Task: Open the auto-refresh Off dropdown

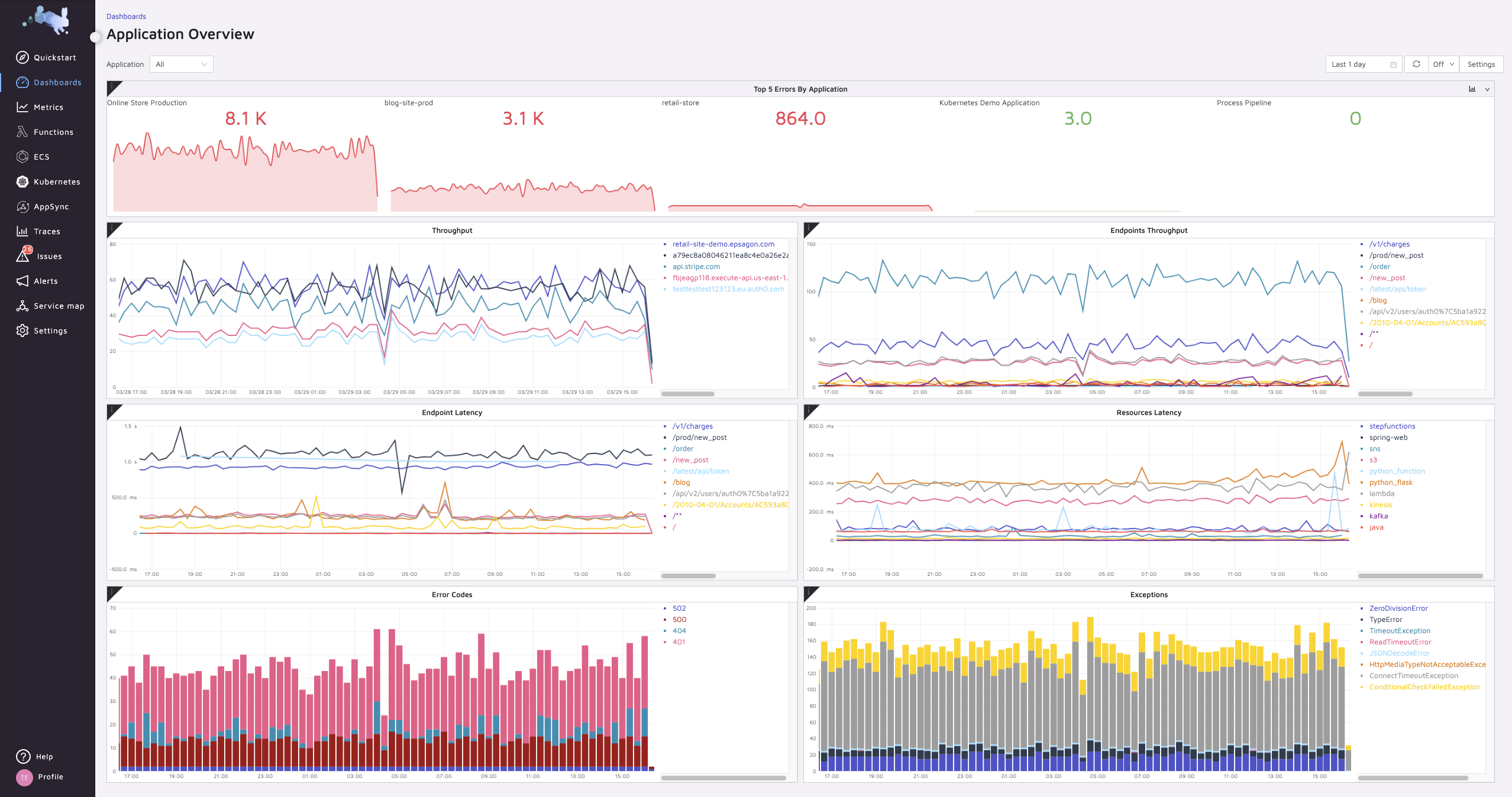Action: point(1443,64)
